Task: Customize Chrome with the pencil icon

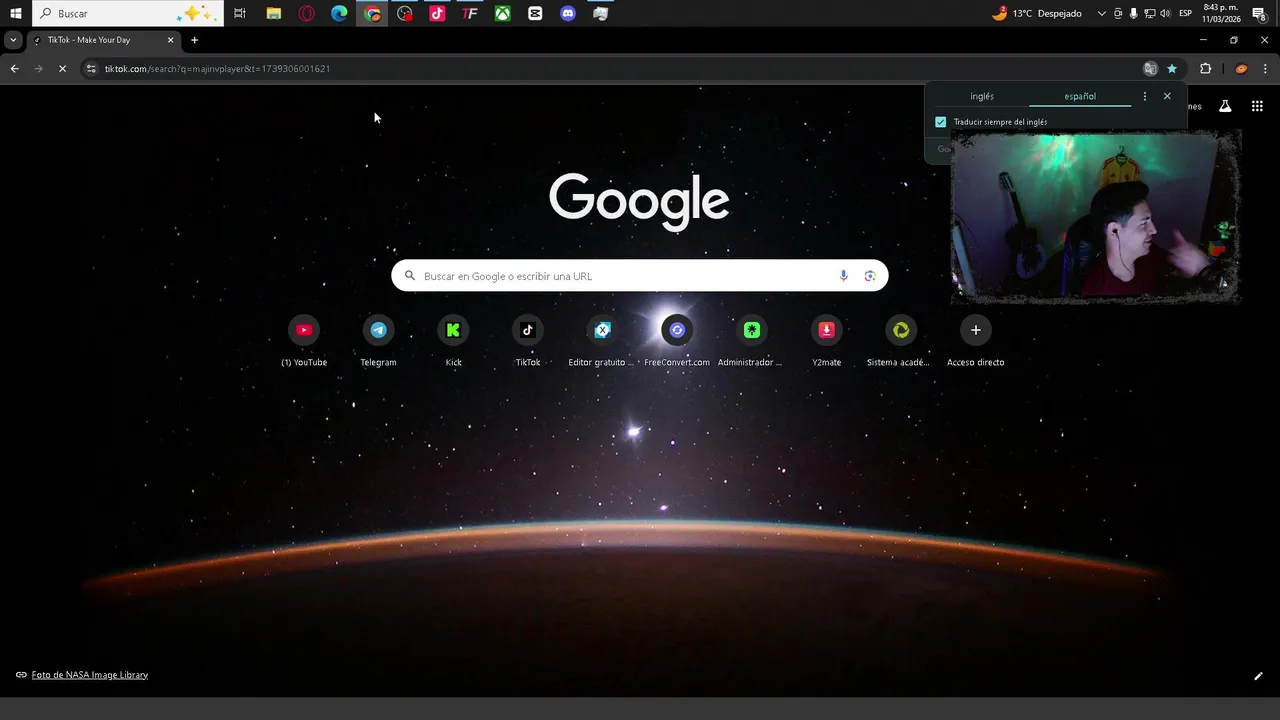Action: click(1258, 676)
